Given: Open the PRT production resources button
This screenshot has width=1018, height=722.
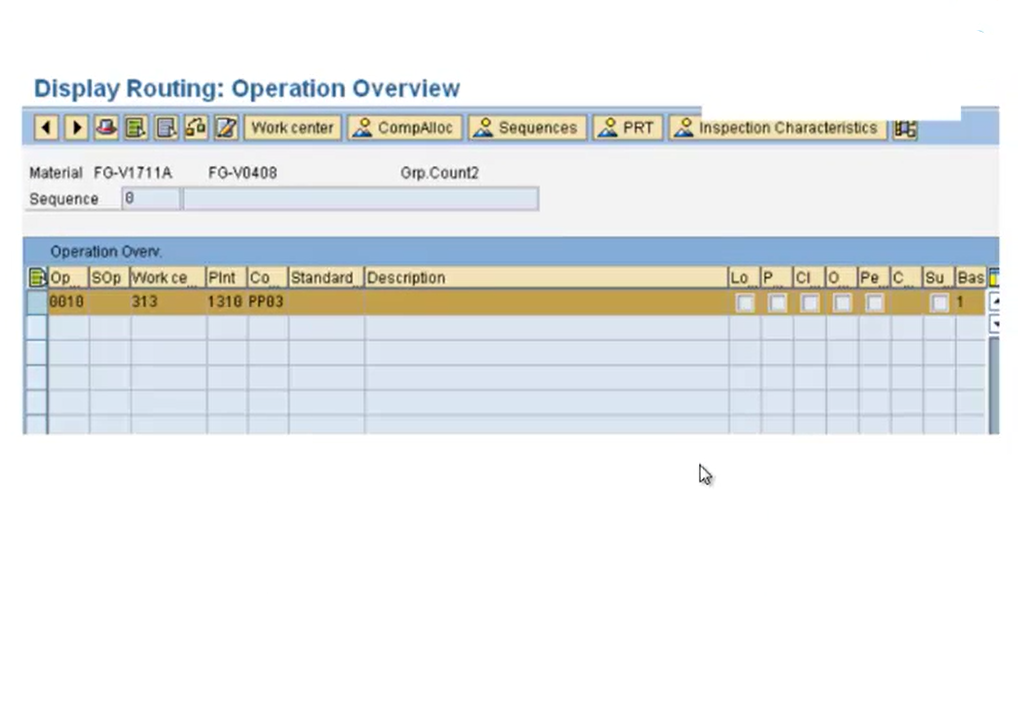Looking at the screenshot, I should point(627,128).
